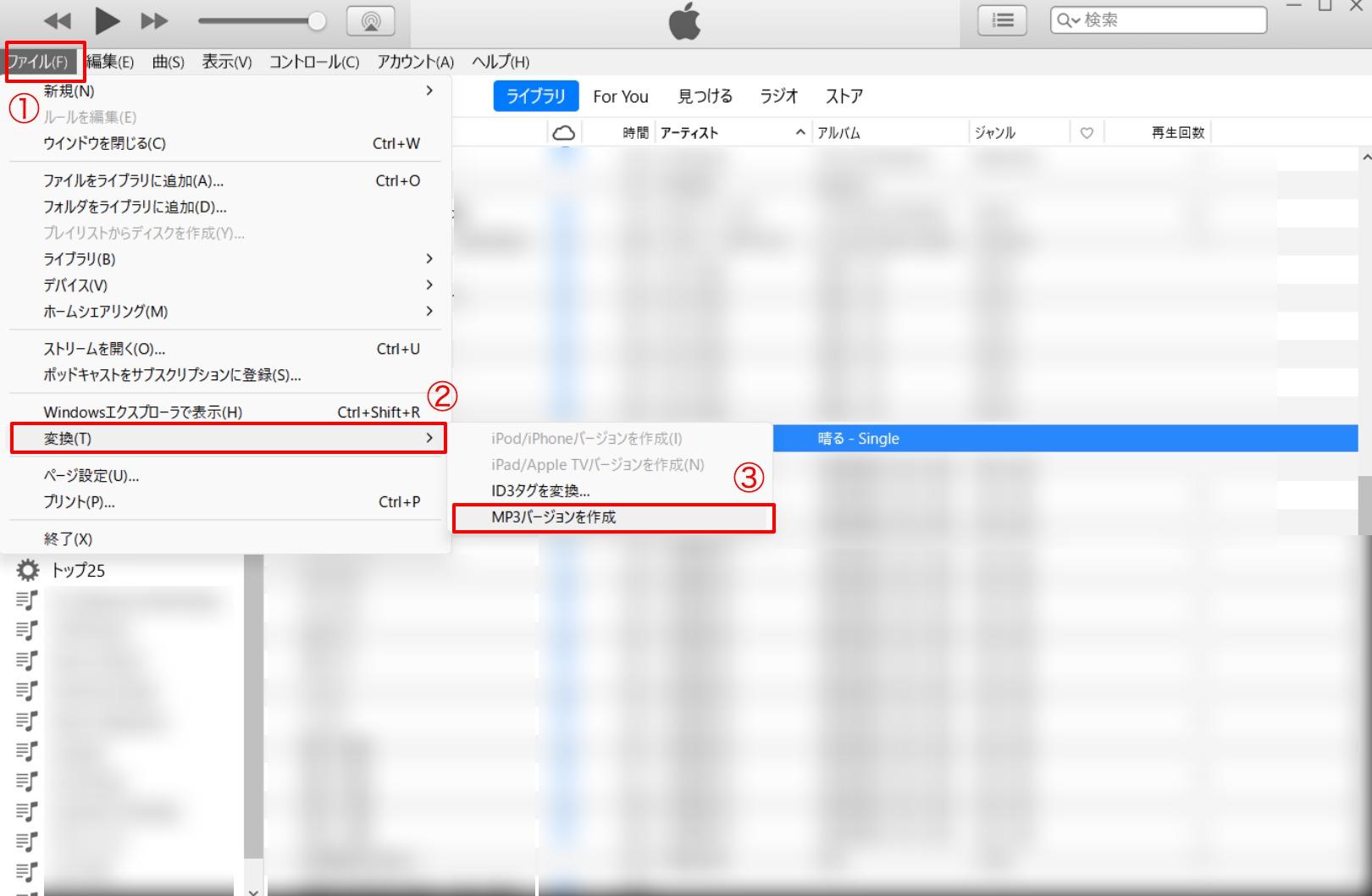Open the 編集(E) menu
The width and height of the screenshot is (1372, 896).
pos(110,62)
